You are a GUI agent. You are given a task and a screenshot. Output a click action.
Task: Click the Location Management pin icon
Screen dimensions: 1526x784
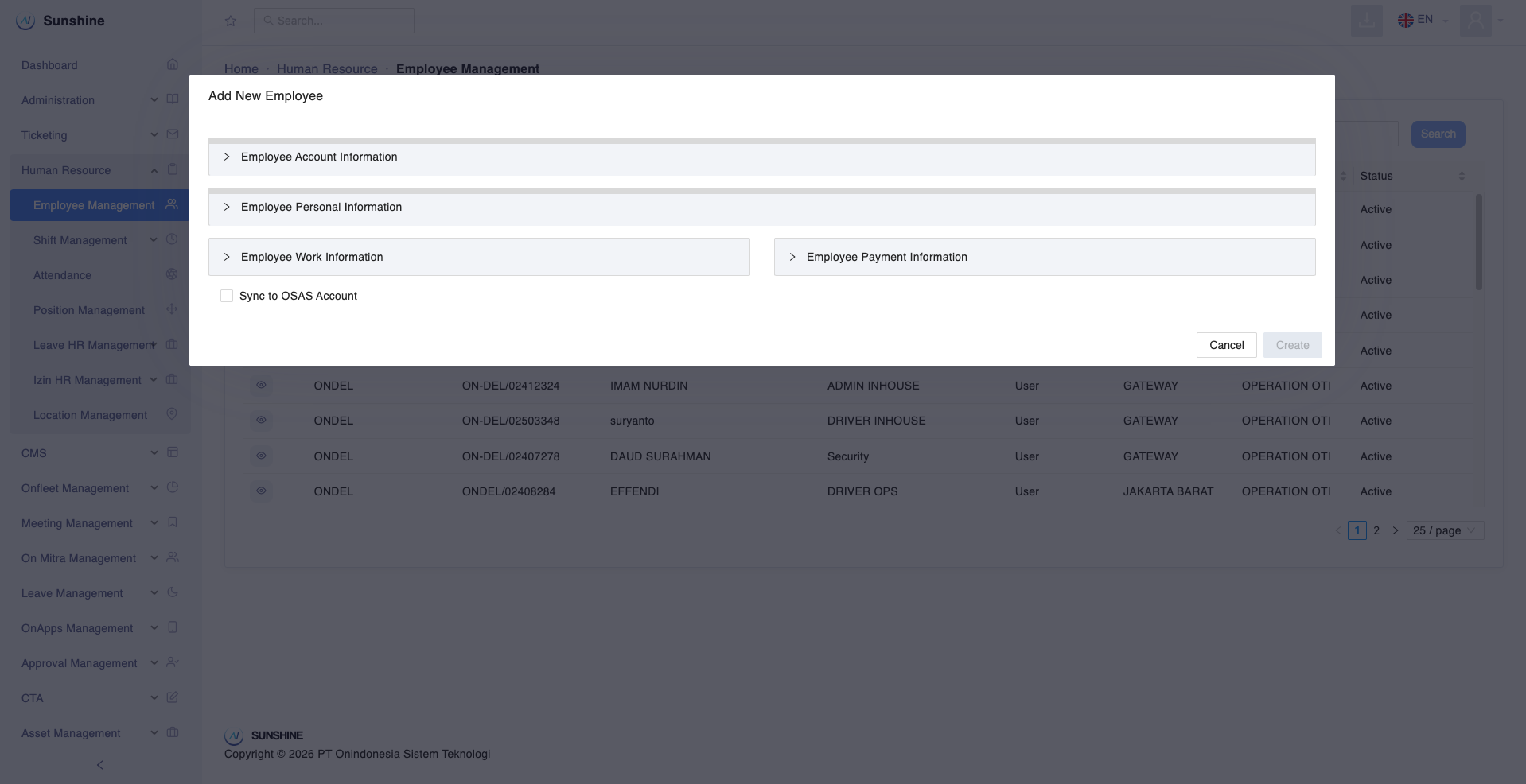click(x=172, y=414)
